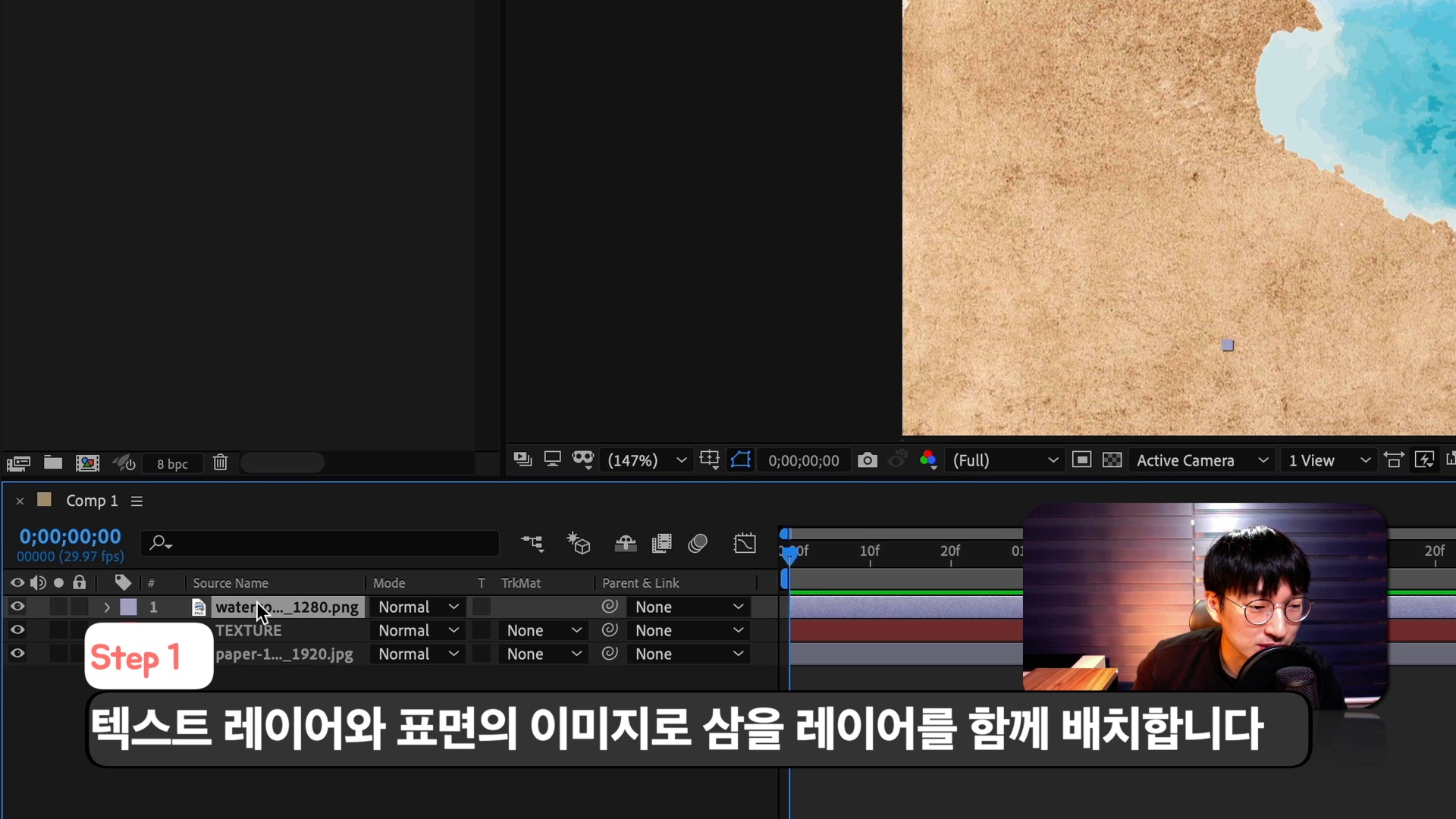The image size is (1456, 819).
Task: Click the 8 bpc color depth button
Action: point(172,464)
